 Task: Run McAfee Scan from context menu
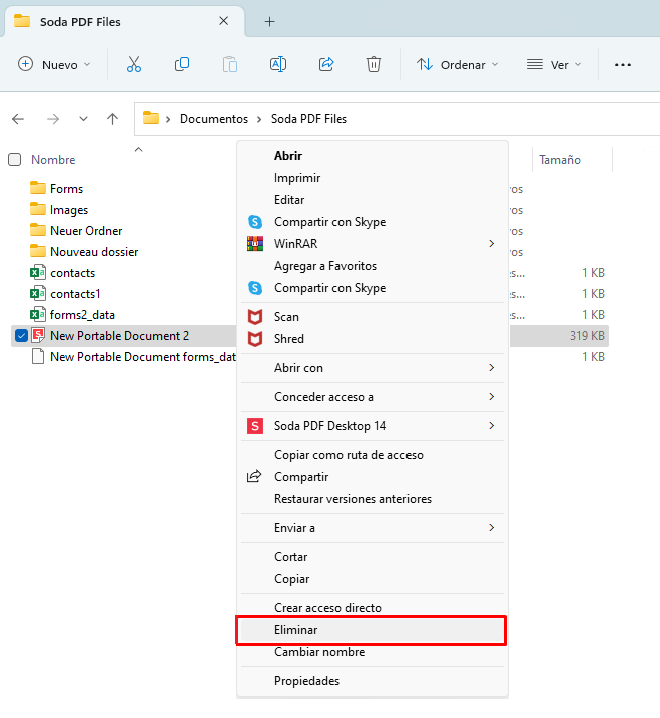(x=372, y=317)
